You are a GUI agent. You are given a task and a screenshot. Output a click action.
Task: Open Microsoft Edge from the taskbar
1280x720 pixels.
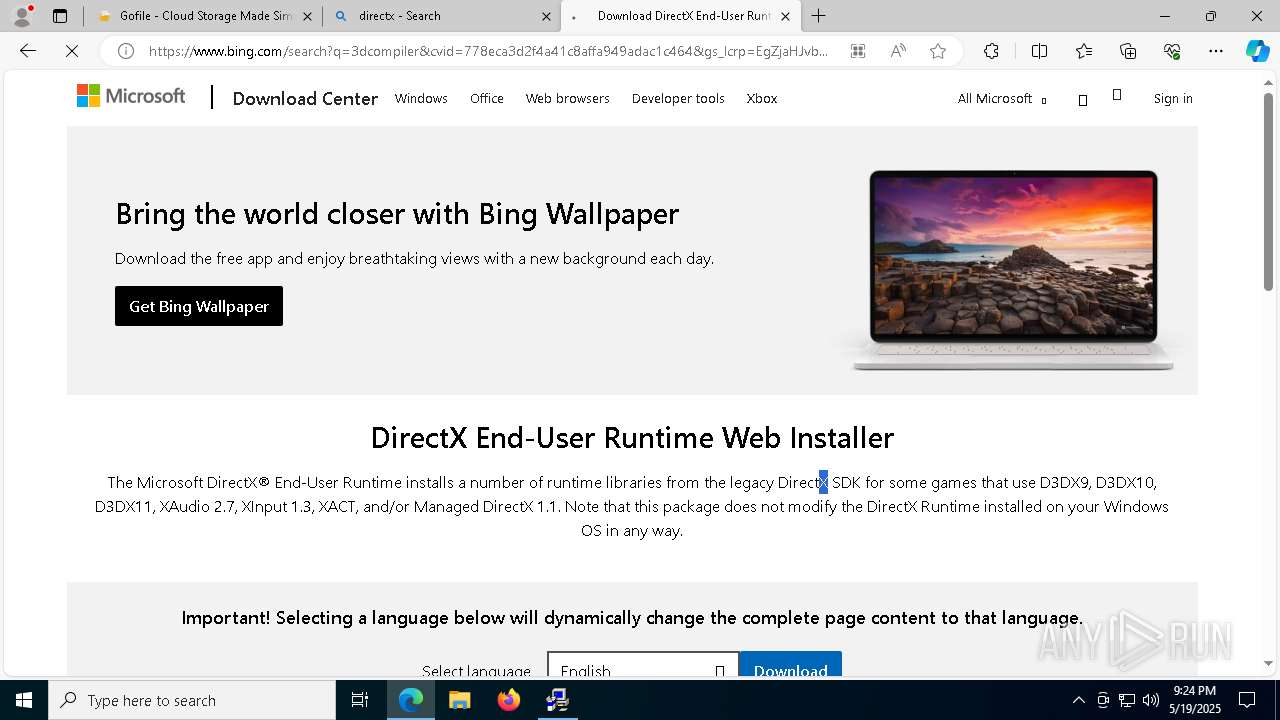[411, 700]
